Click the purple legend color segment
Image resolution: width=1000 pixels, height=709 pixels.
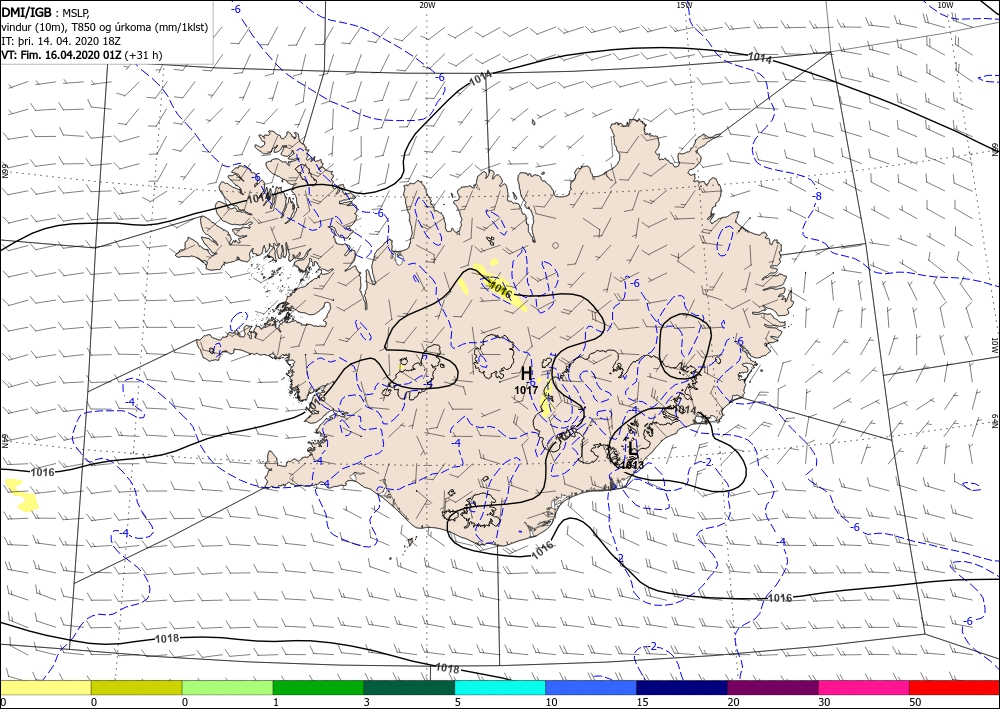[x=772, y=688]
